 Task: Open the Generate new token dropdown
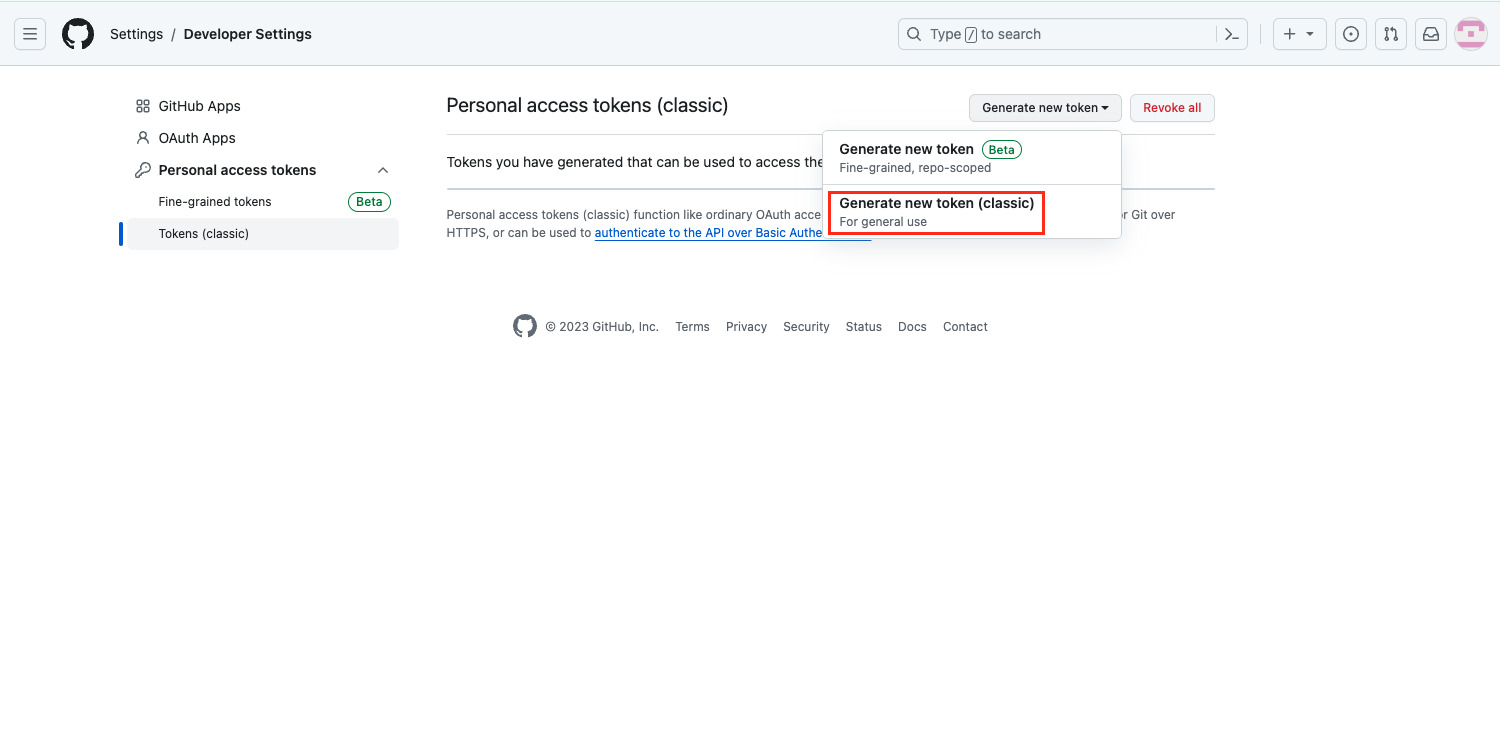[1044, 107]
